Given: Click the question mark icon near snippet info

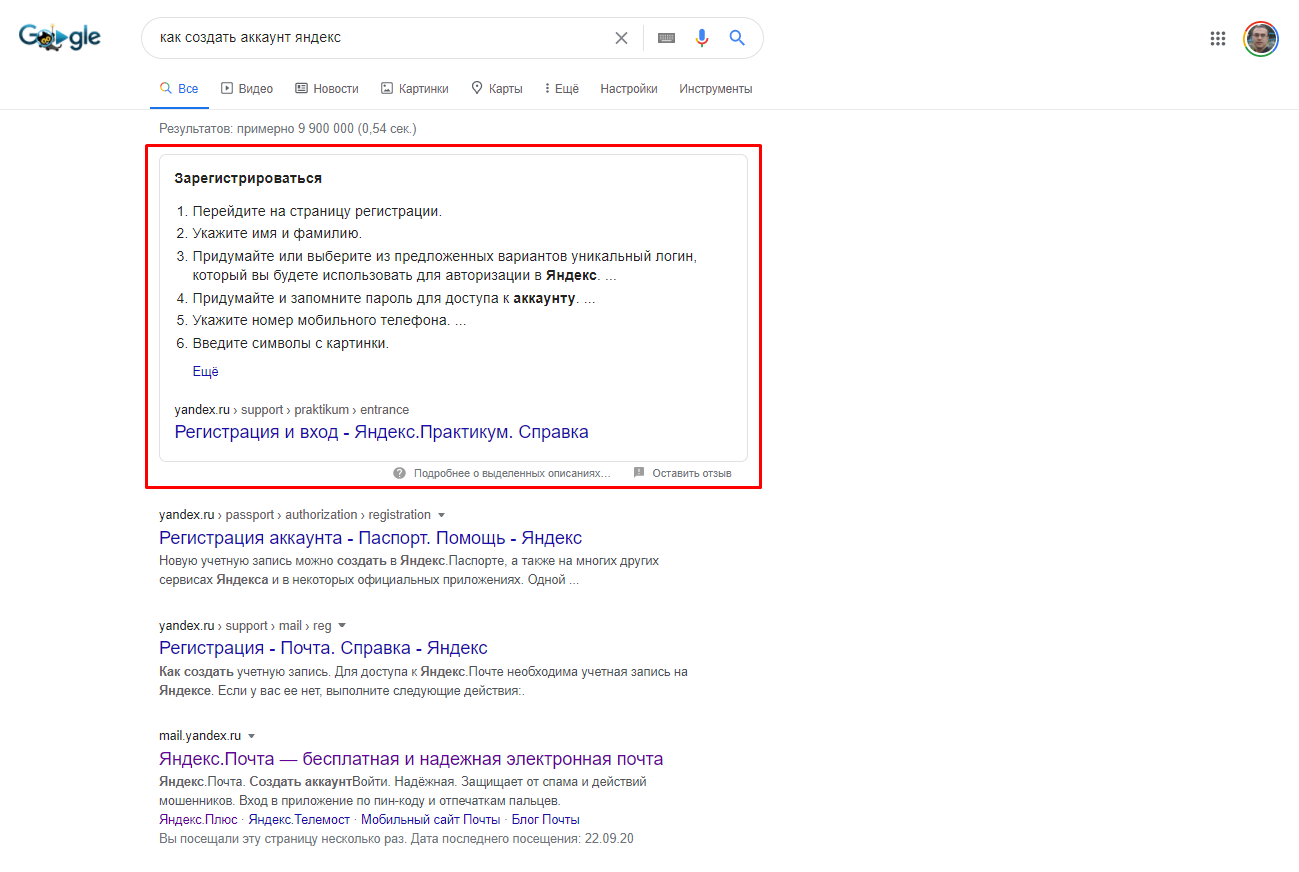Looking at the screenshot, I should pos(399,472).
